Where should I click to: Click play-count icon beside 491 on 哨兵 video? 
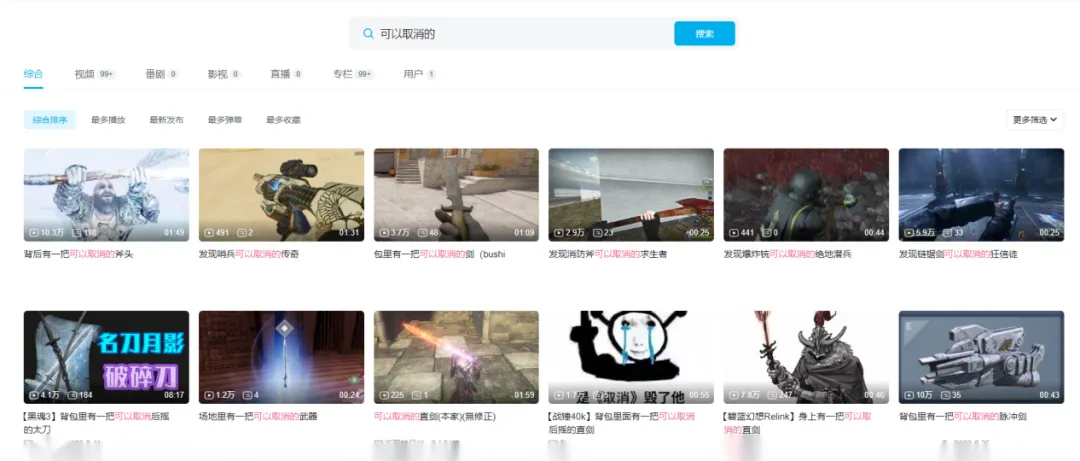click(x=209, y=233)
